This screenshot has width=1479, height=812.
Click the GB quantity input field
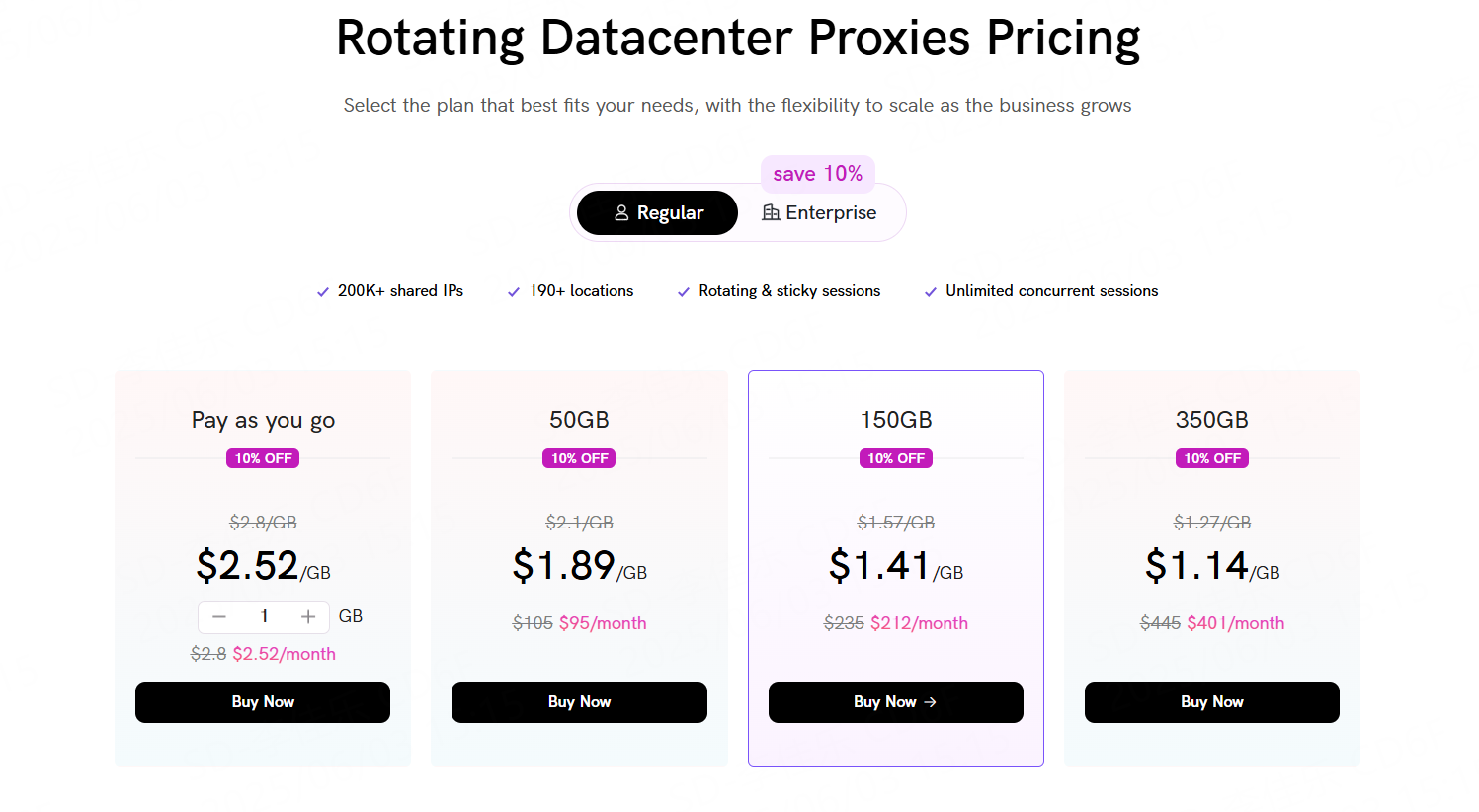tap(264, 616)
